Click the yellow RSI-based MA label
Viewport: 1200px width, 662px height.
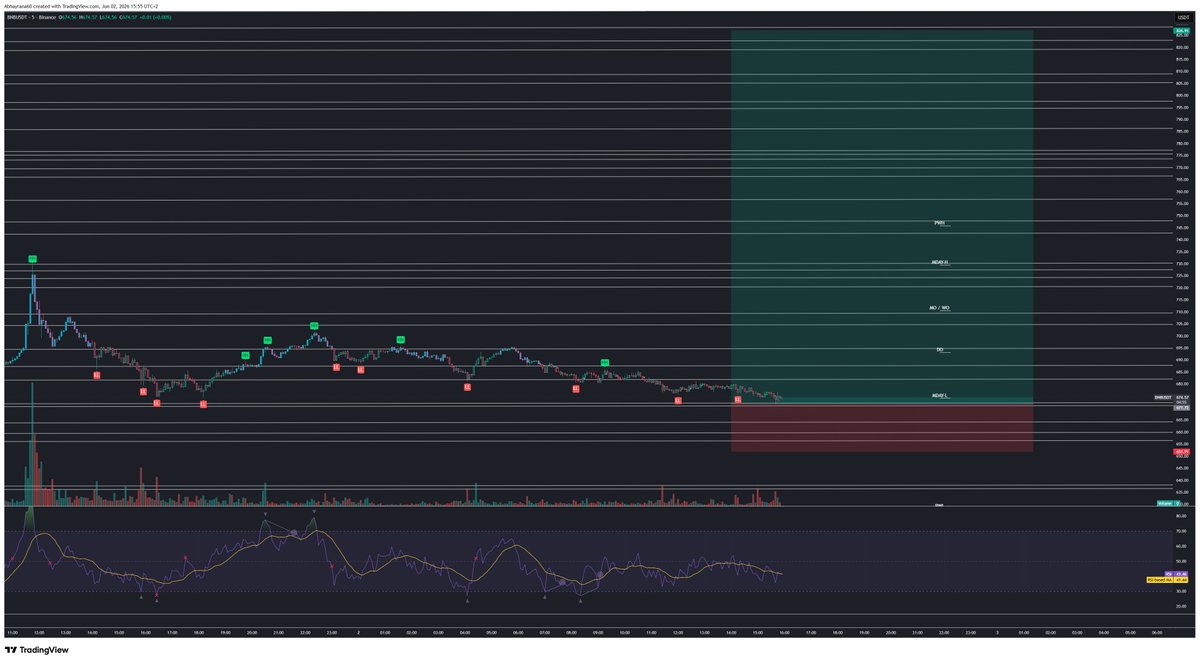pyautogui.click(x=1167, y=580)
